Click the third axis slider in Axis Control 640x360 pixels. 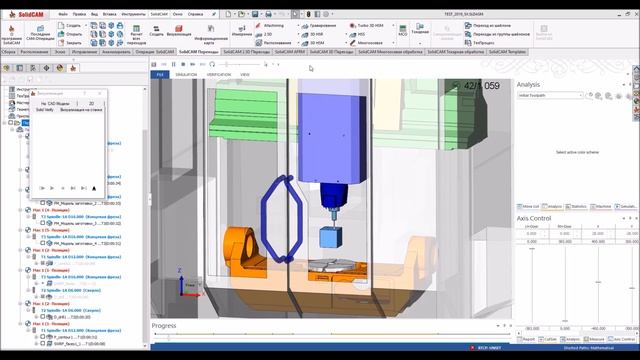pyautogui.click(x=598, y=282)
